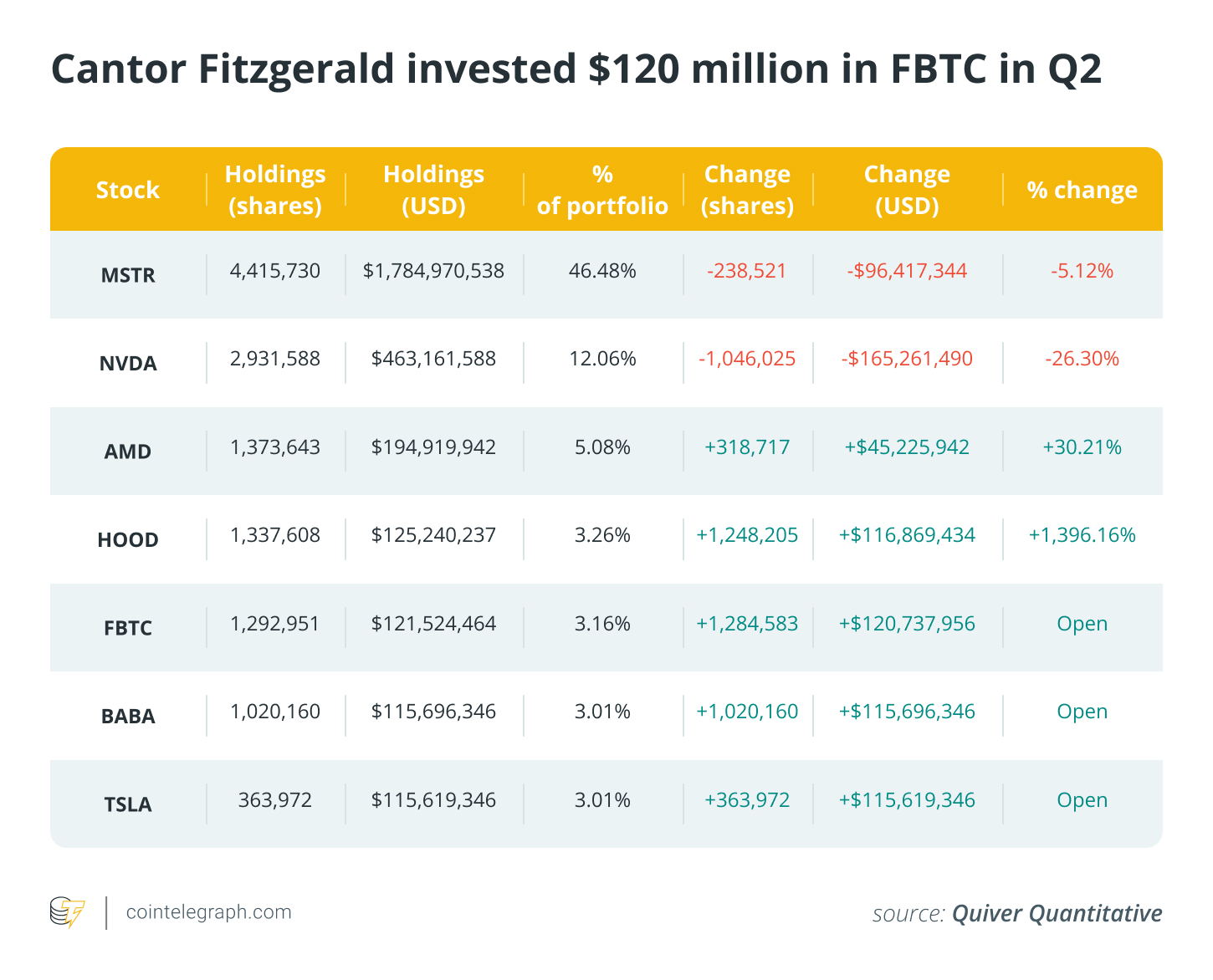This screenshot has height=980, width=1213.
Task: Select the Stock column header
Action: click(127, 190)
